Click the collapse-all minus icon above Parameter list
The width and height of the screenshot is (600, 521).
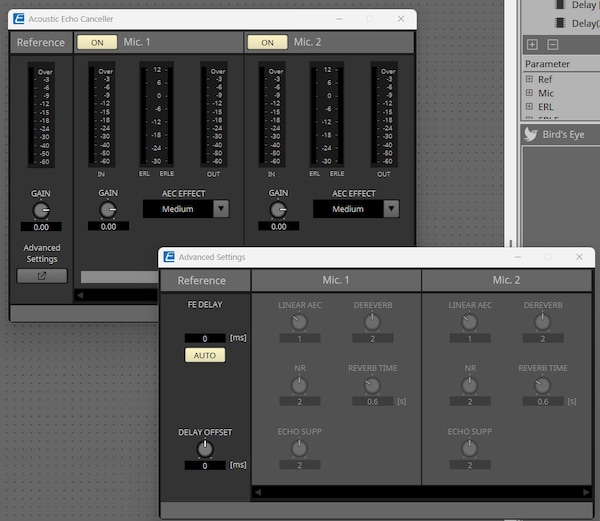(x=552, y=44)
